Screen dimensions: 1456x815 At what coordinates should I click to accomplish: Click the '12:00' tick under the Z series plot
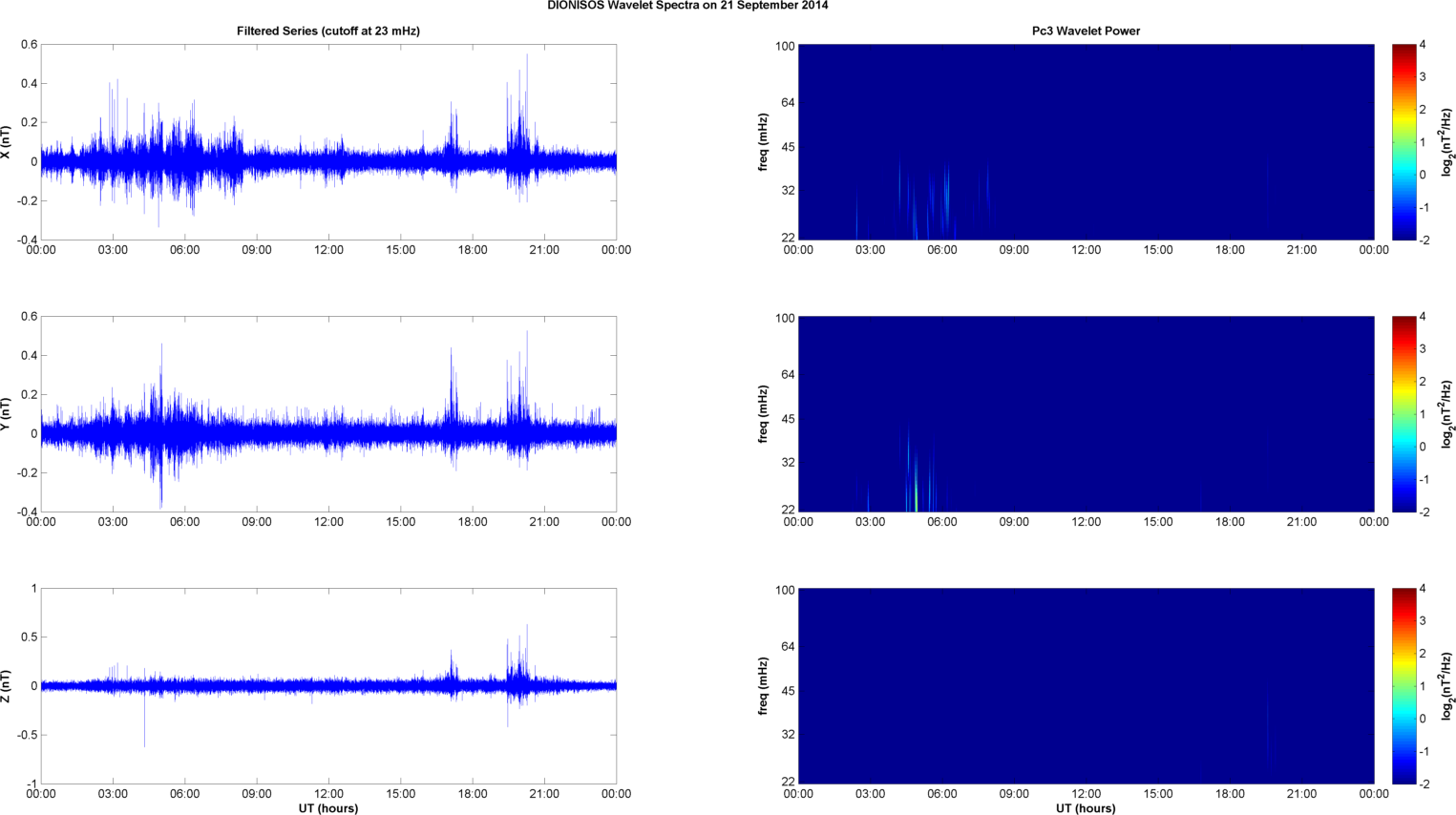coord(328,793)
